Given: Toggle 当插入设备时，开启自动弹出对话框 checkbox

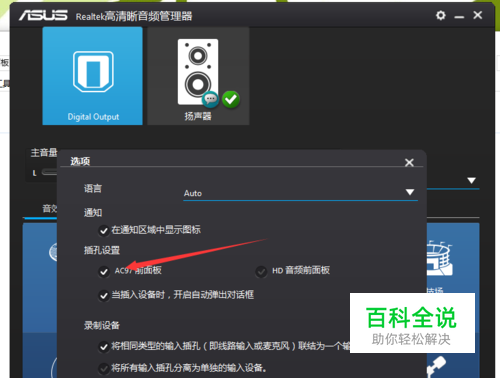Looking at the screenshot, I should 104,296.
